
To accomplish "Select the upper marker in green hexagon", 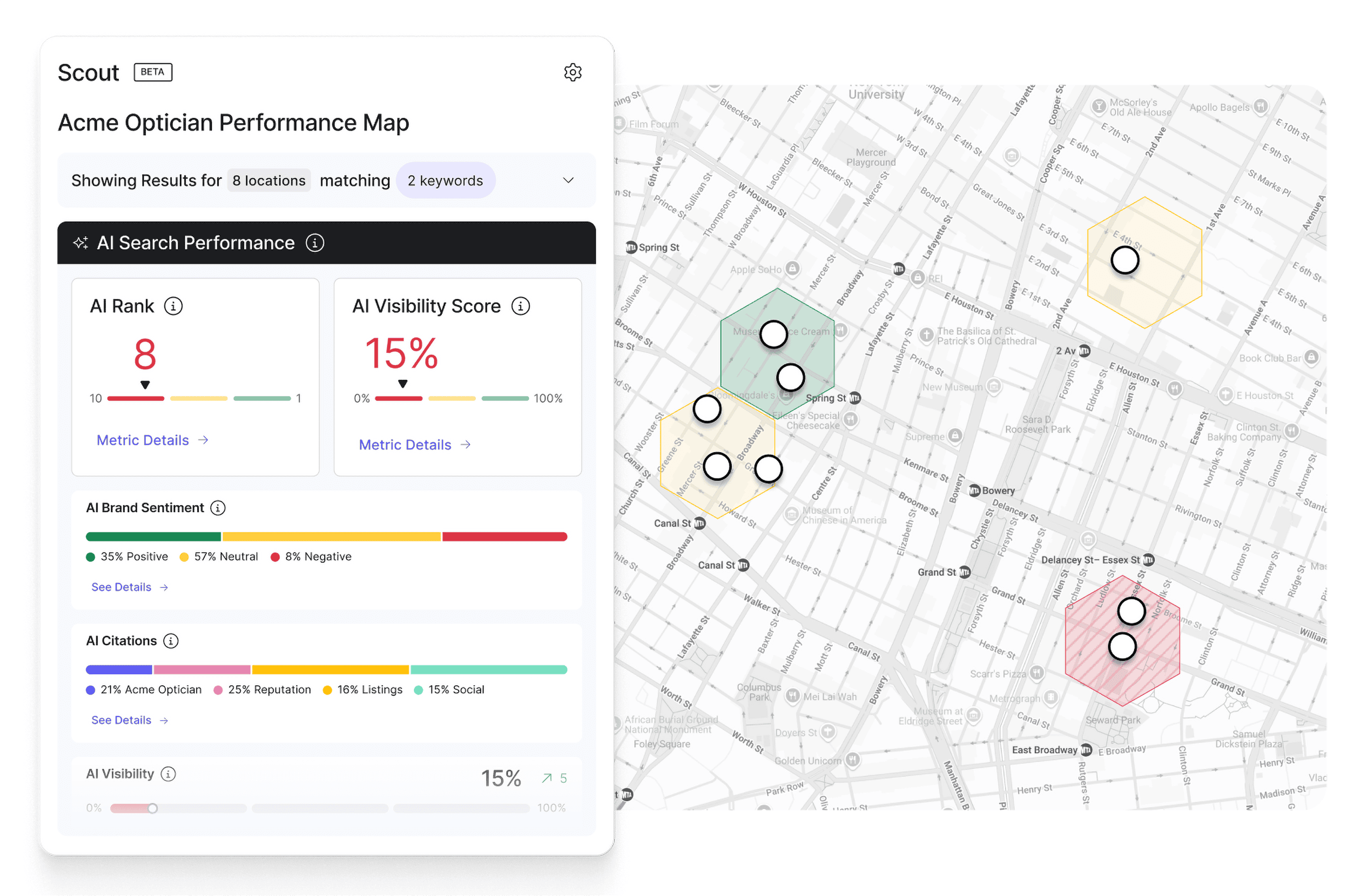I will pyautogui.click(x=774, y=335).
